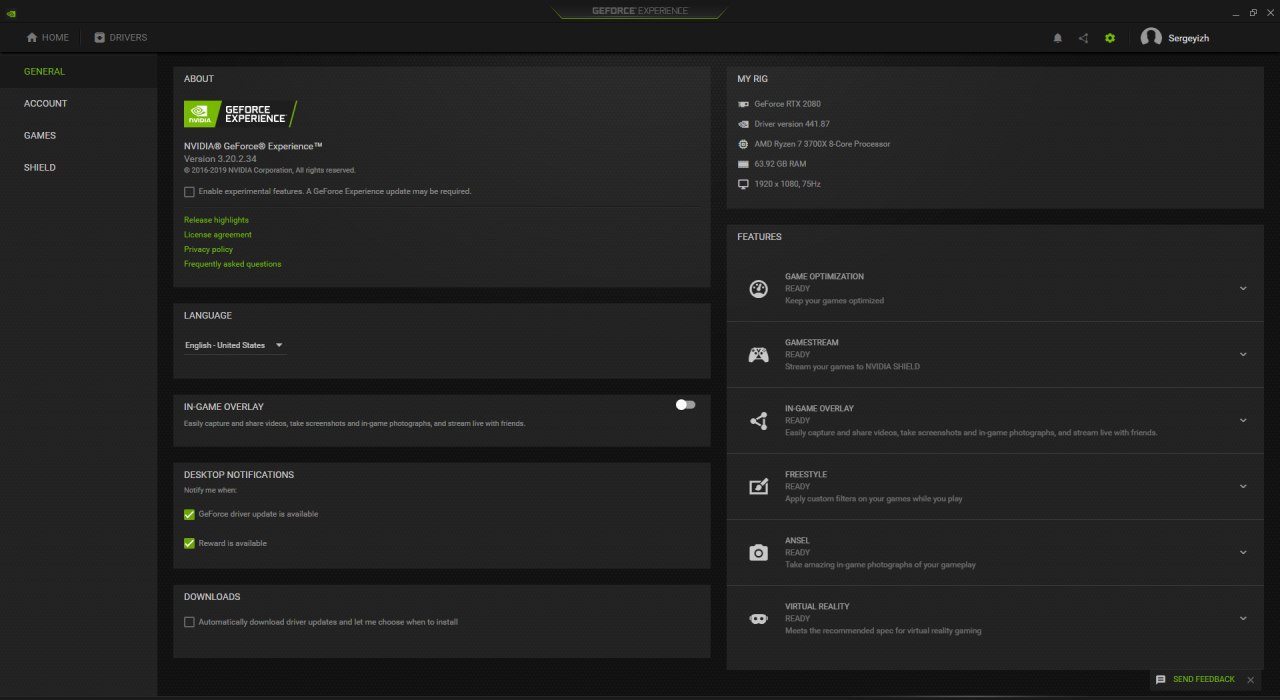Image resolution: width=1280 pixels, height=700 pixels.
Task: Expand the Ansel feature chevron
Action: pos(1243,553)
